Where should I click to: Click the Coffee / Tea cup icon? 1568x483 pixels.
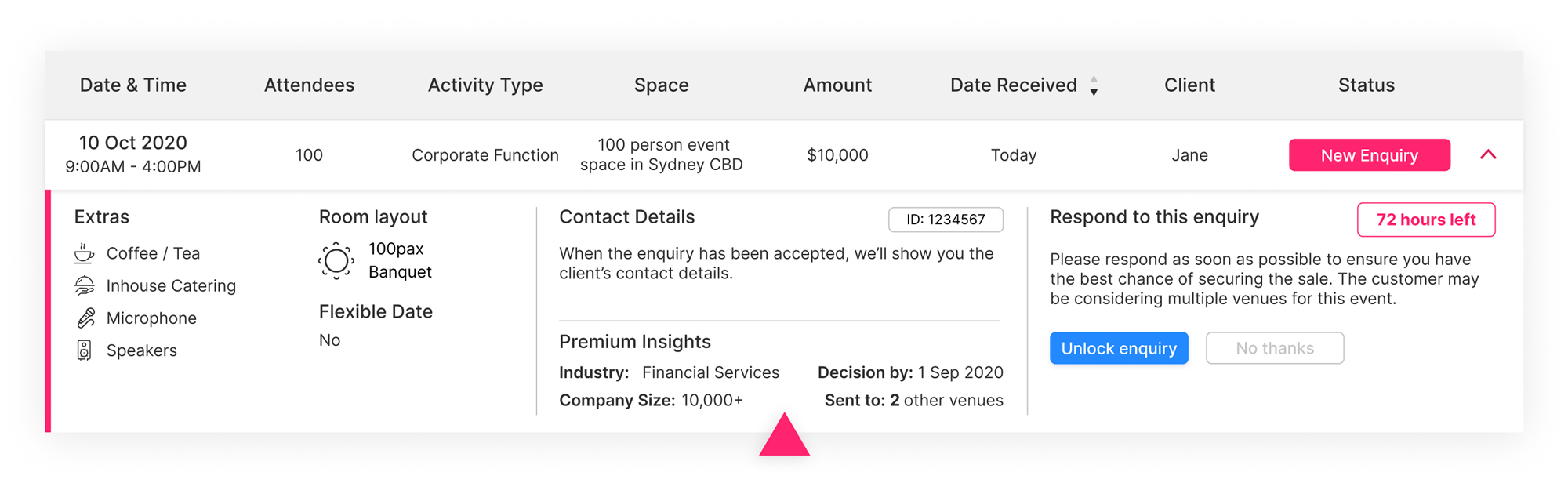84,253
